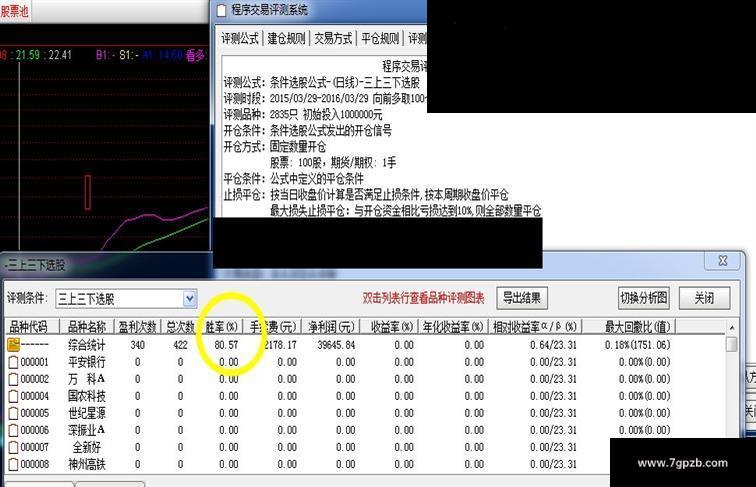The width and height of the screenshot is (756, 487).
Task: Click the document icon for 000007
Action: [14, 447]
